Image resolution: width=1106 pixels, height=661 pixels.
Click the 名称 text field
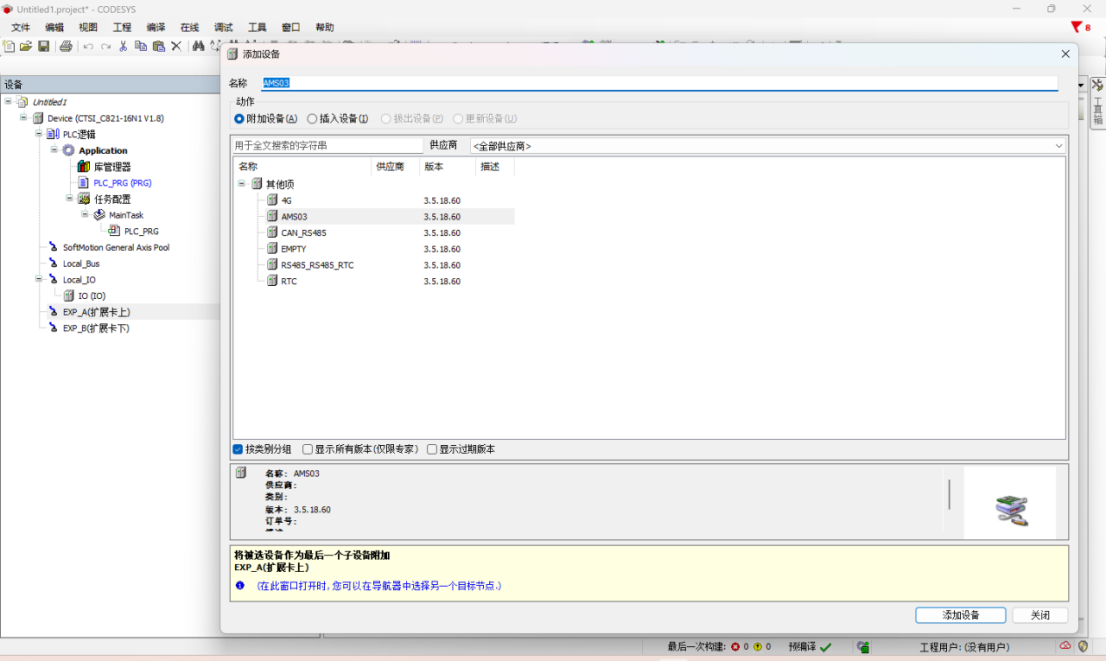coord(660,83)
